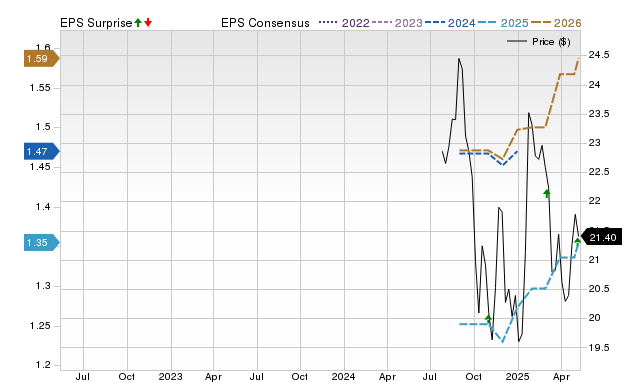The width and height of the screenshot is (640, 382).
Task: Click the EPS Surprise legend title
Action: 96,23
